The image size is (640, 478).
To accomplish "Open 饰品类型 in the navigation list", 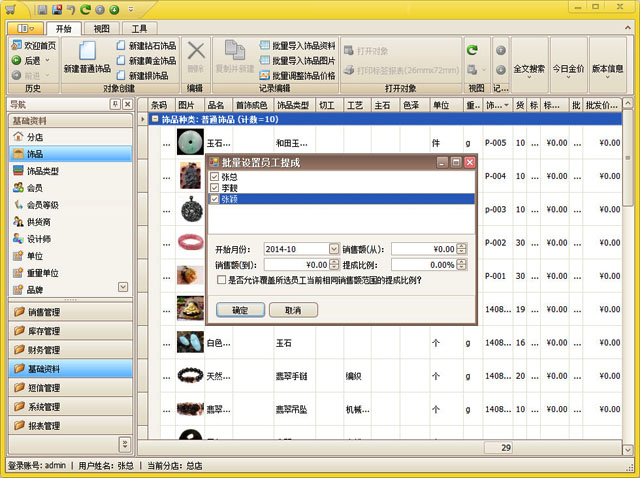I will 71,171.
